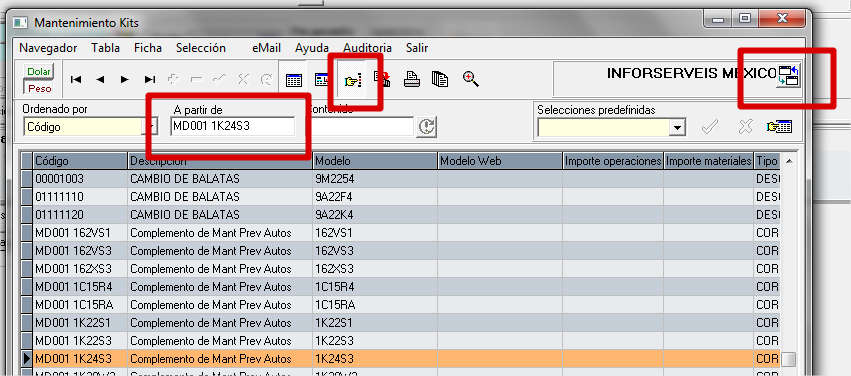Select row with code 01111120

click(400, 215)
